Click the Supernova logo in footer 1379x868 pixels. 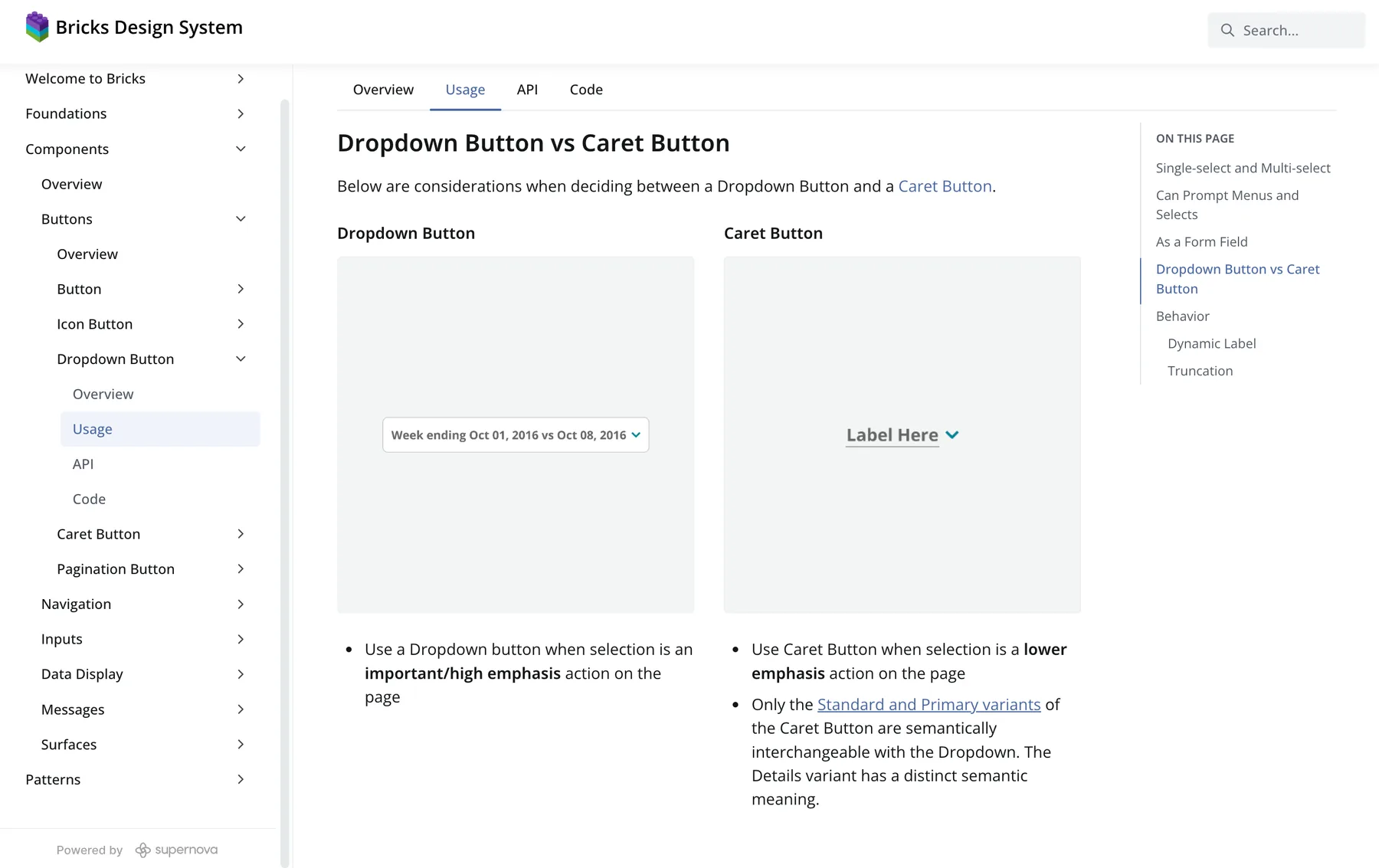176,850
